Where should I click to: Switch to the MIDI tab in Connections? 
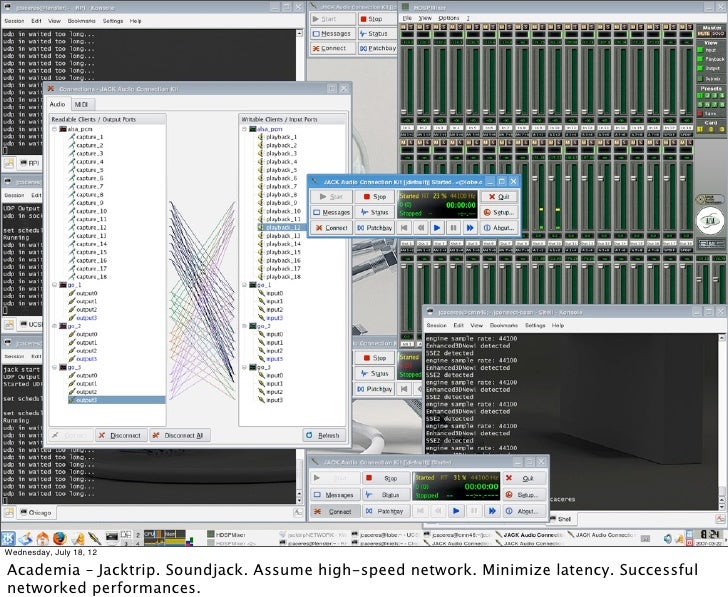tap(81, 104)
